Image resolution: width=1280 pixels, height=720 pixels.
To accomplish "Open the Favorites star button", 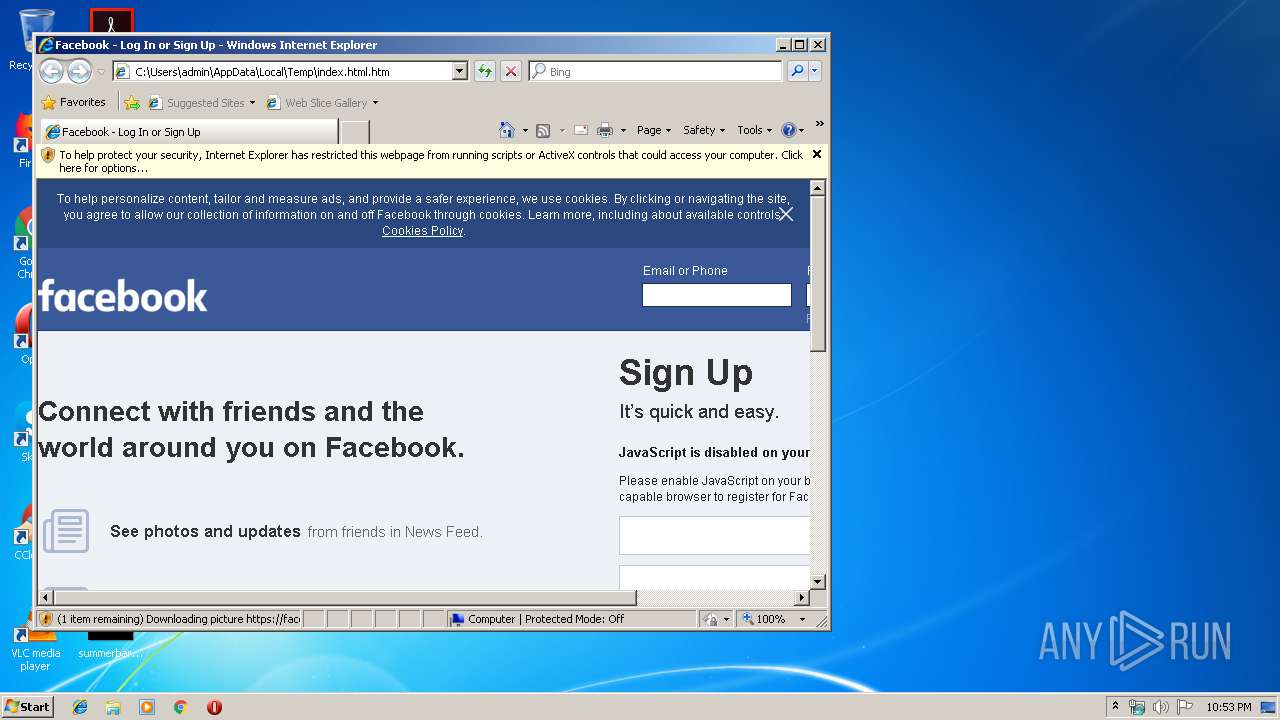I will click(73, 102).
